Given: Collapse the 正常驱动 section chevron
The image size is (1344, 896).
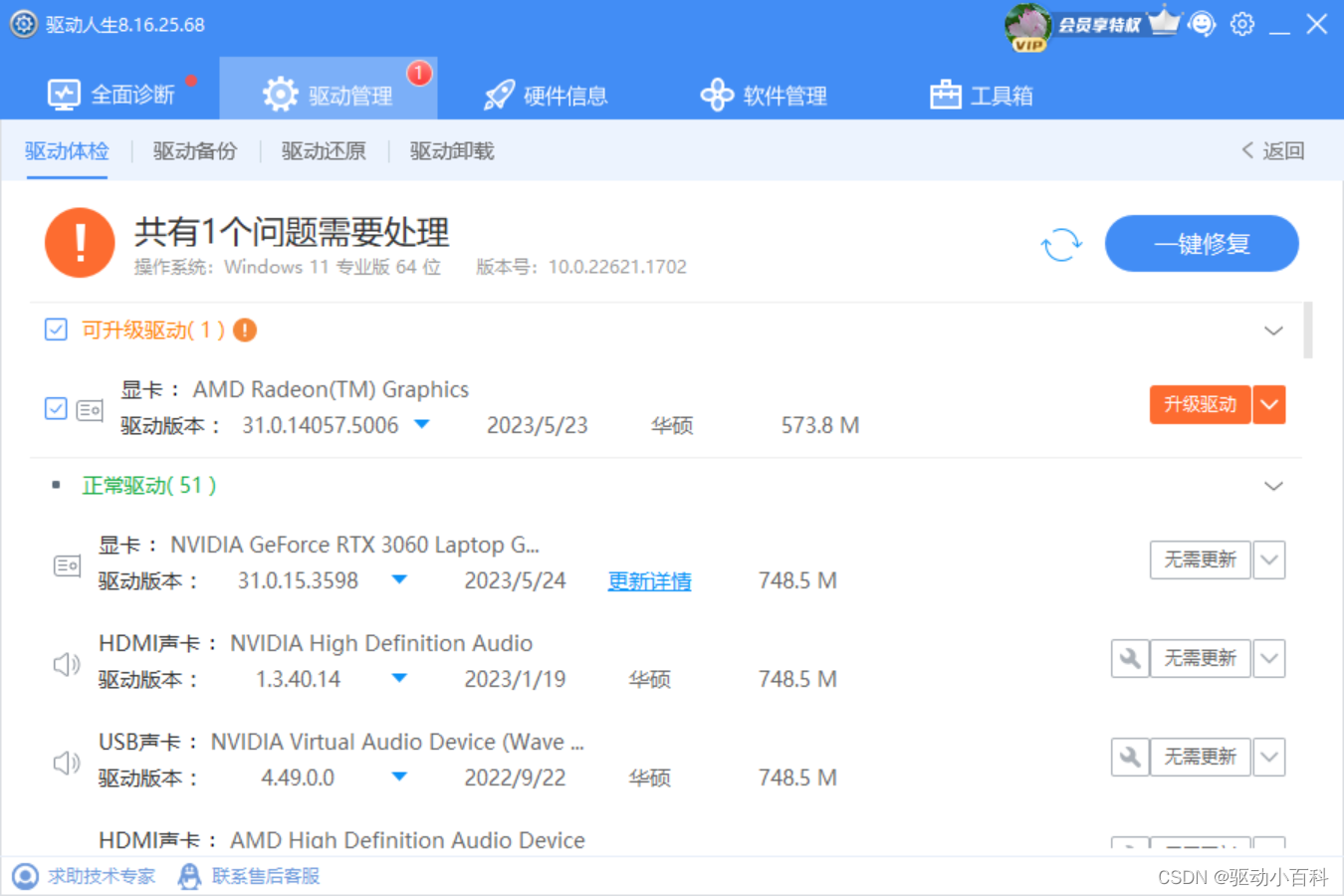Looking at the screenshot, I should tap(1273, 486).
